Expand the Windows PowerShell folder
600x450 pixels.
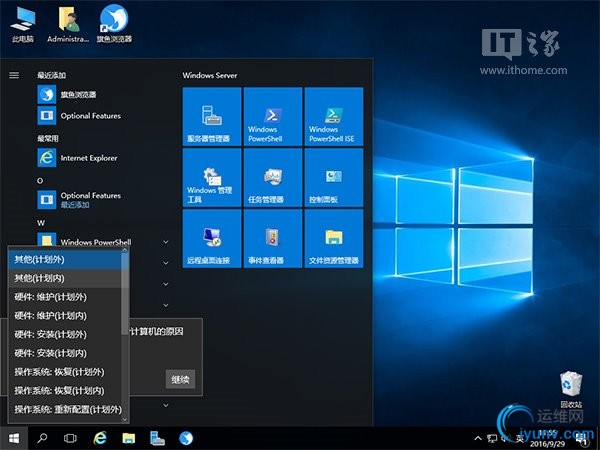click(x=166, y=242)
